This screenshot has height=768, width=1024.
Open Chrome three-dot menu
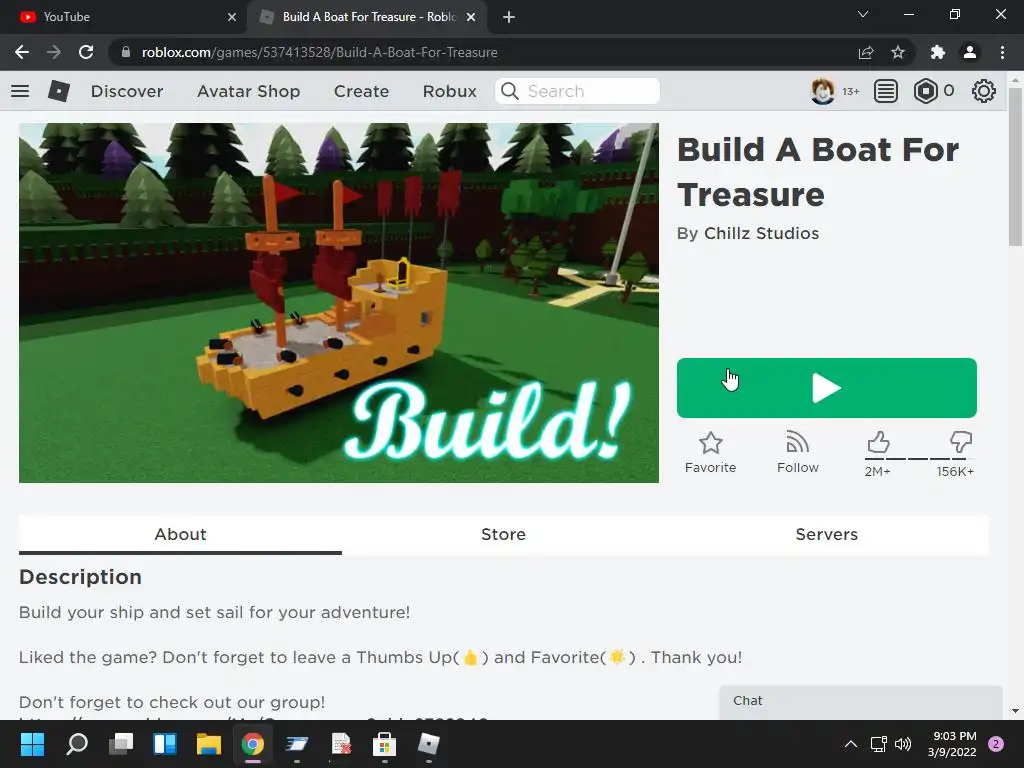(x=1002, y=52)
